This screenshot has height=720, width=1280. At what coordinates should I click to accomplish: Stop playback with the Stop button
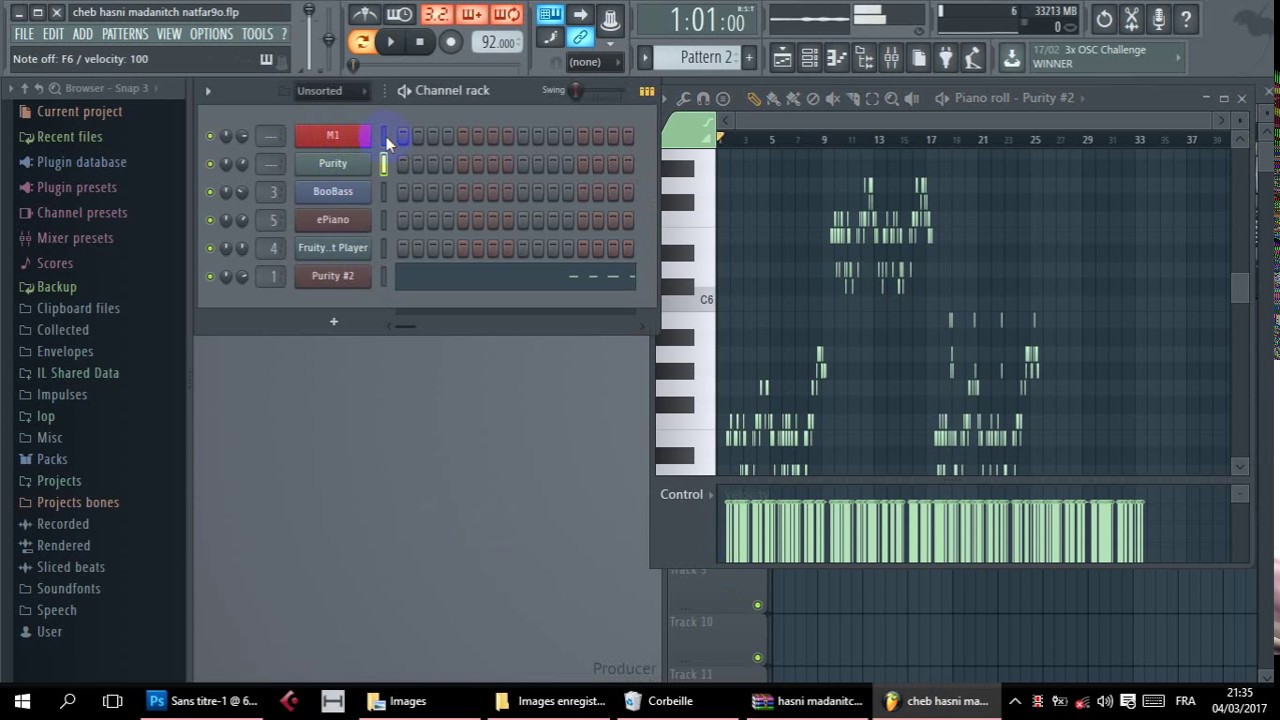pos(420,42)
